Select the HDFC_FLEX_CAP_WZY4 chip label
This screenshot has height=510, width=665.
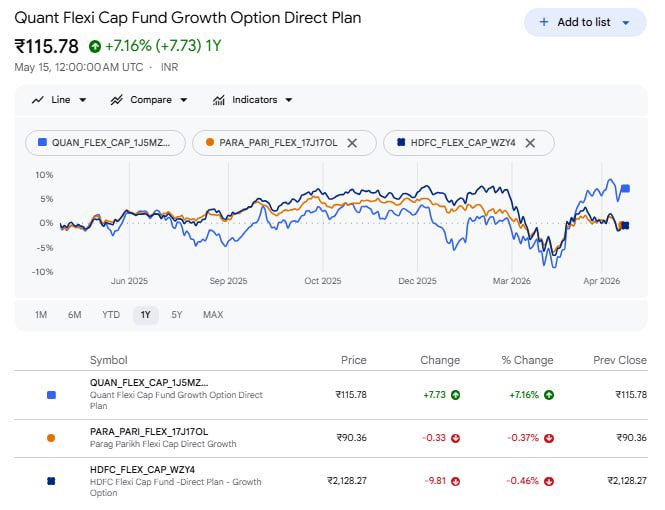click(463, 143)
